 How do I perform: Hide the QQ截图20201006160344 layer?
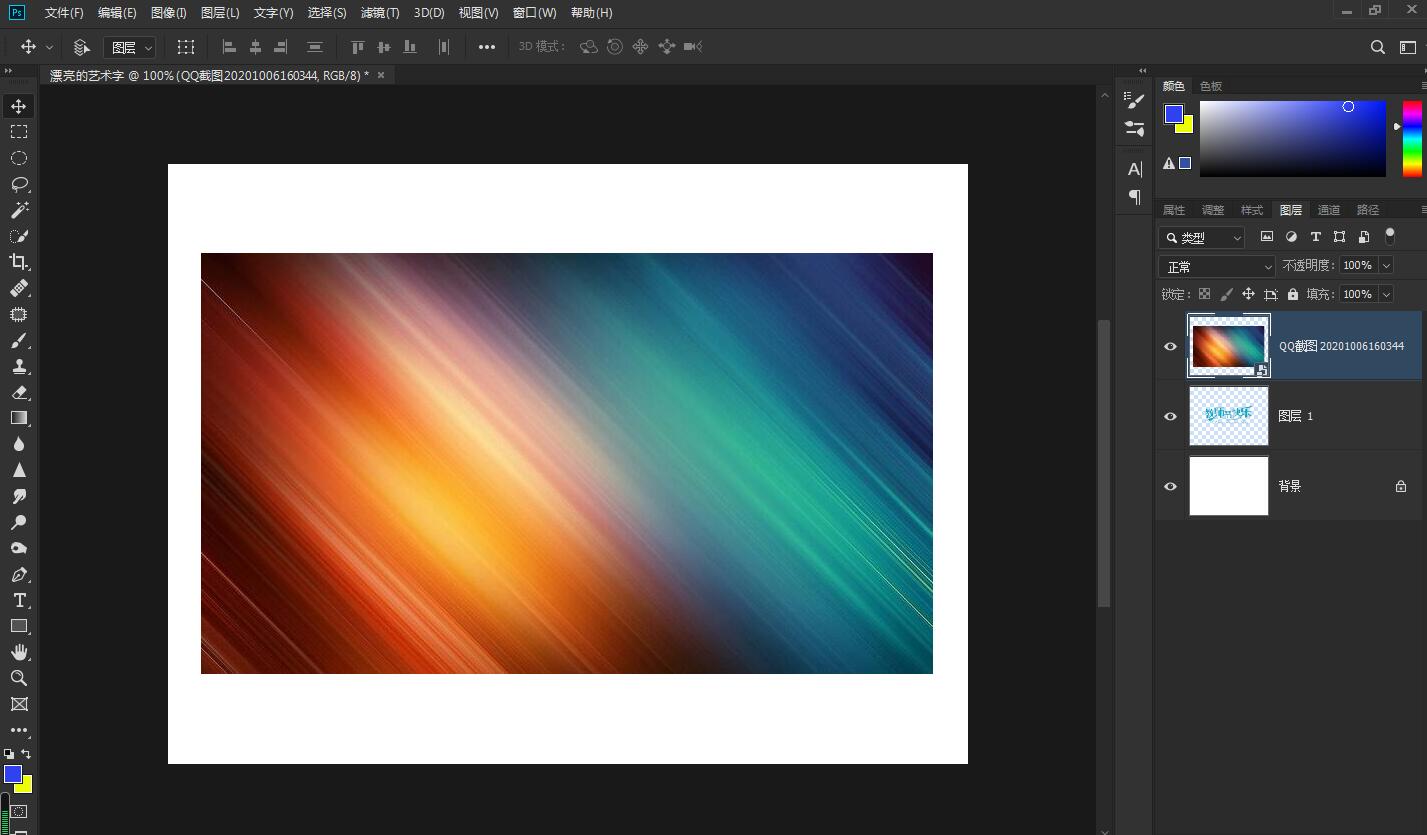pyautogui.click(x=1170, y=346)
